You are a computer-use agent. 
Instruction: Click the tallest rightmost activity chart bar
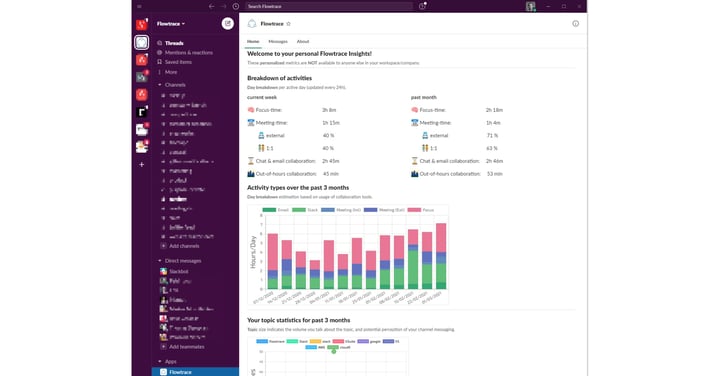click(x=441, y=256)
